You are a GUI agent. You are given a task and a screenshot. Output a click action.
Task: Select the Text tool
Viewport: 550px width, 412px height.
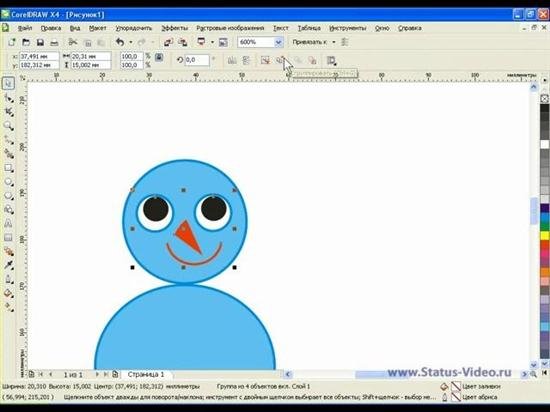coord(9,223)
